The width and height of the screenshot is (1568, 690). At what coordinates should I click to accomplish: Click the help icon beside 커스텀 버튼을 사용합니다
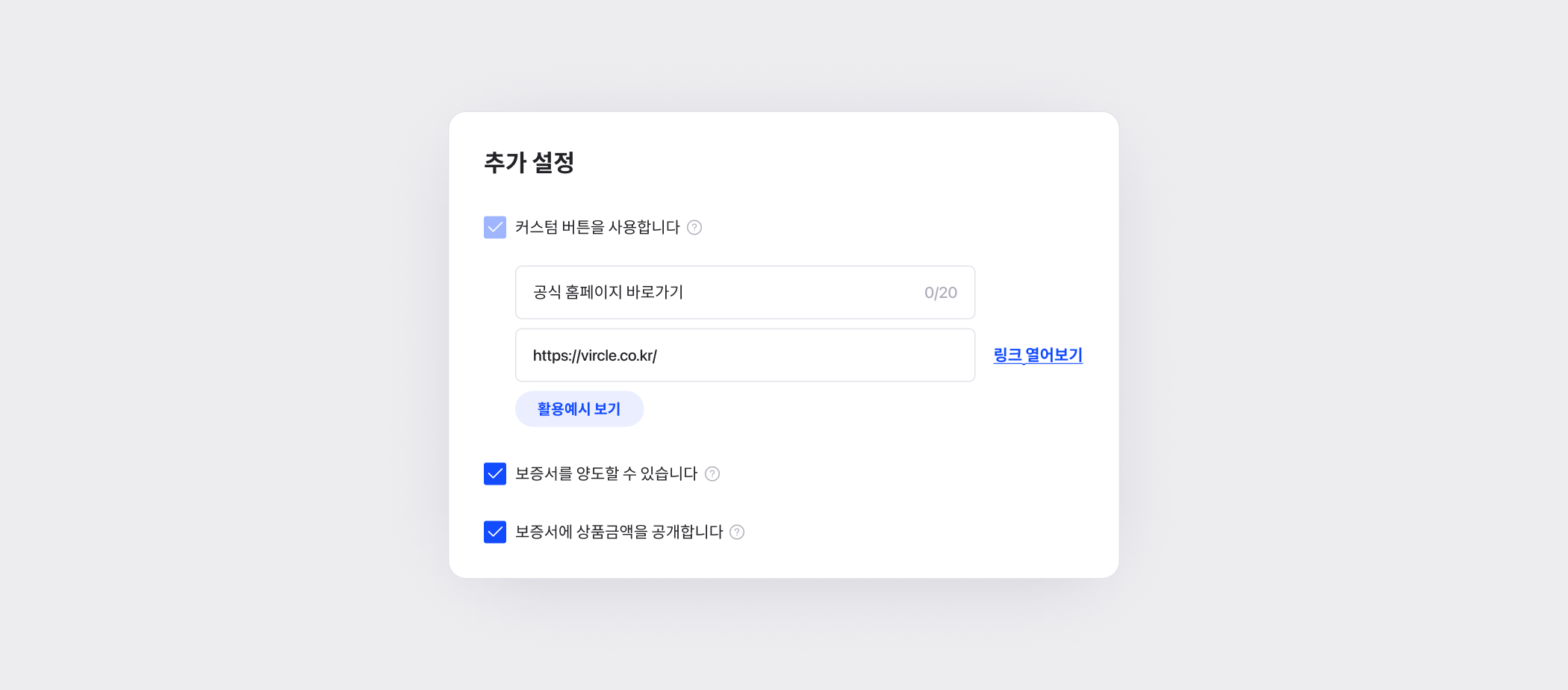pos(694,227)
